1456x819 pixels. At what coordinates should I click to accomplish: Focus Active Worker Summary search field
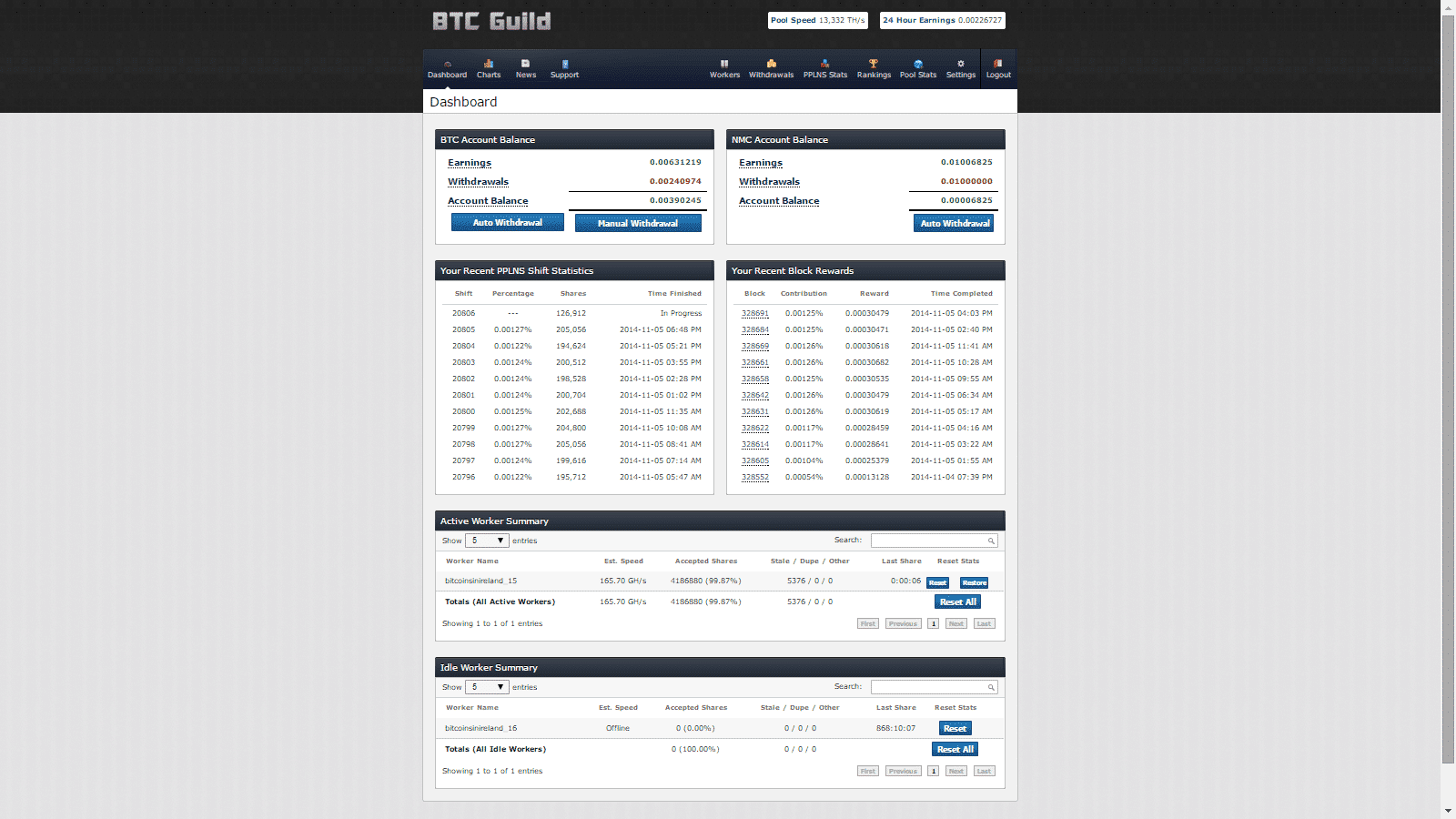[x=934, y=541]
